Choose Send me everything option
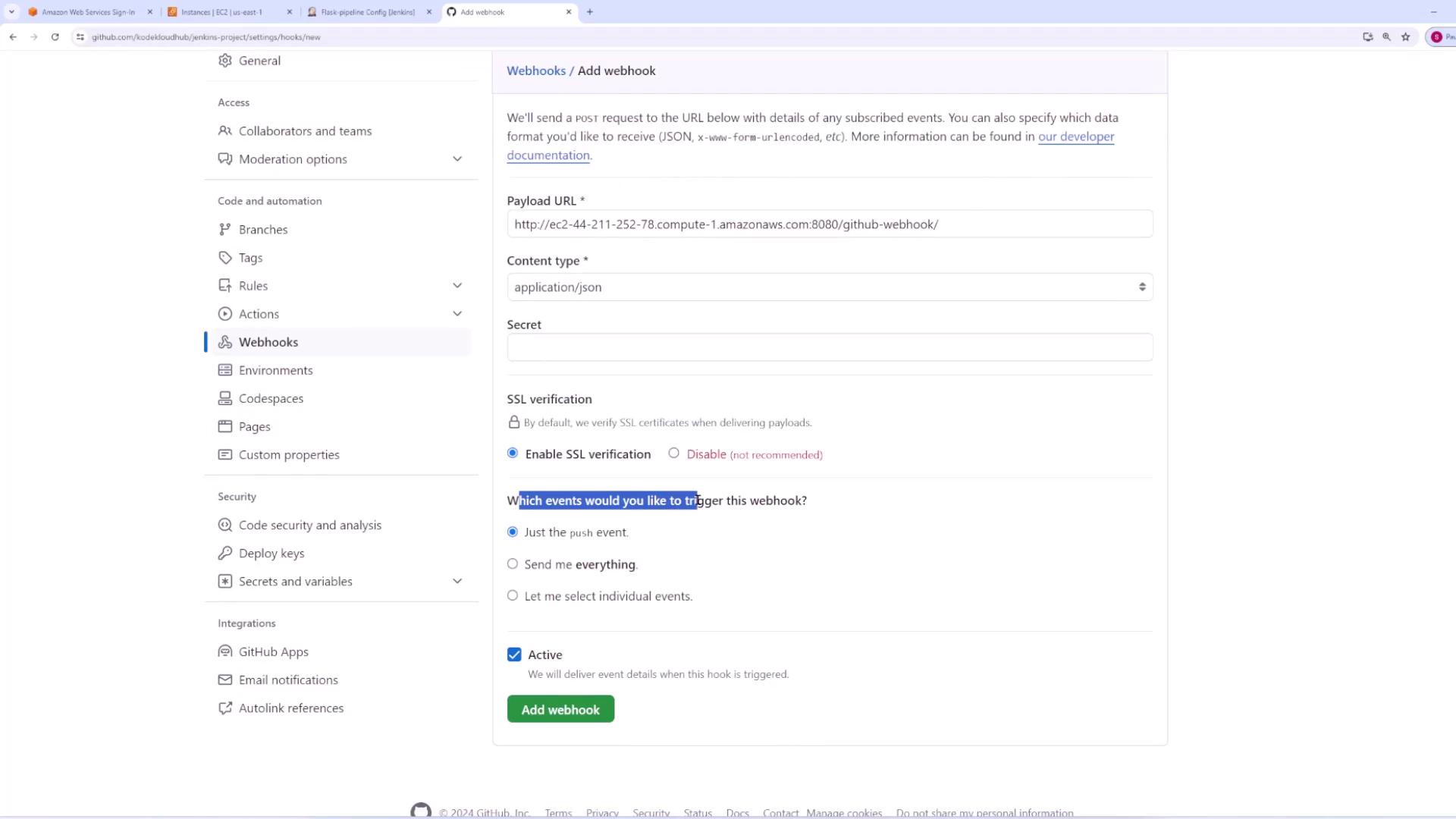Viewport: 1456px width, 819px height. tap(513, 564)
